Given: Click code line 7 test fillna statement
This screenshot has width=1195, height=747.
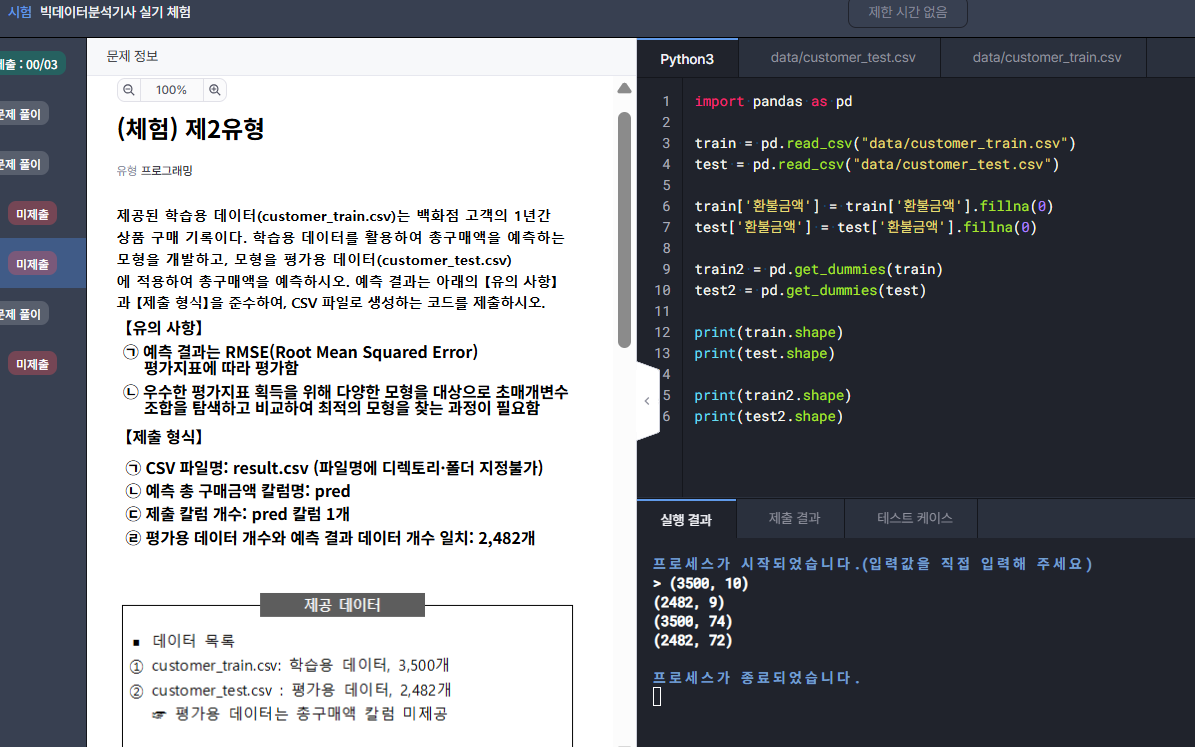Looking at the screenshot, I should (865, 227).
